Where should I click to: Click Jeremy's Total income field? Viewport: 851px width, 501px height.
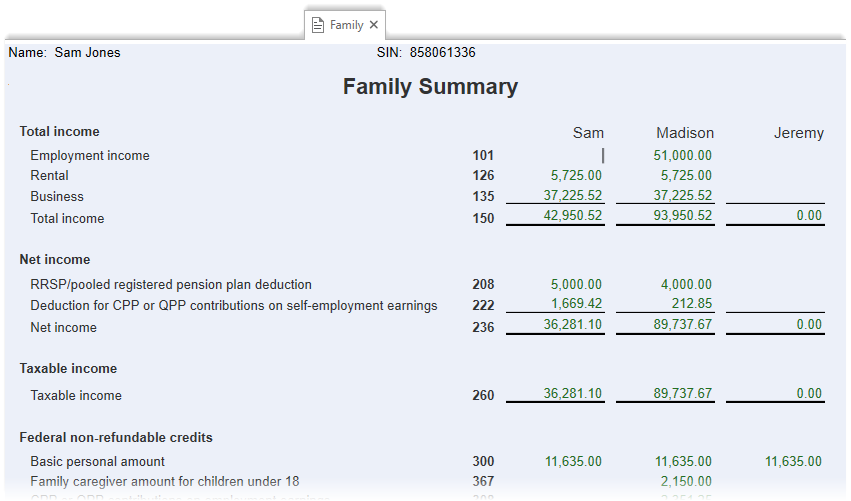pyautogui.click(x=776, y=218)
